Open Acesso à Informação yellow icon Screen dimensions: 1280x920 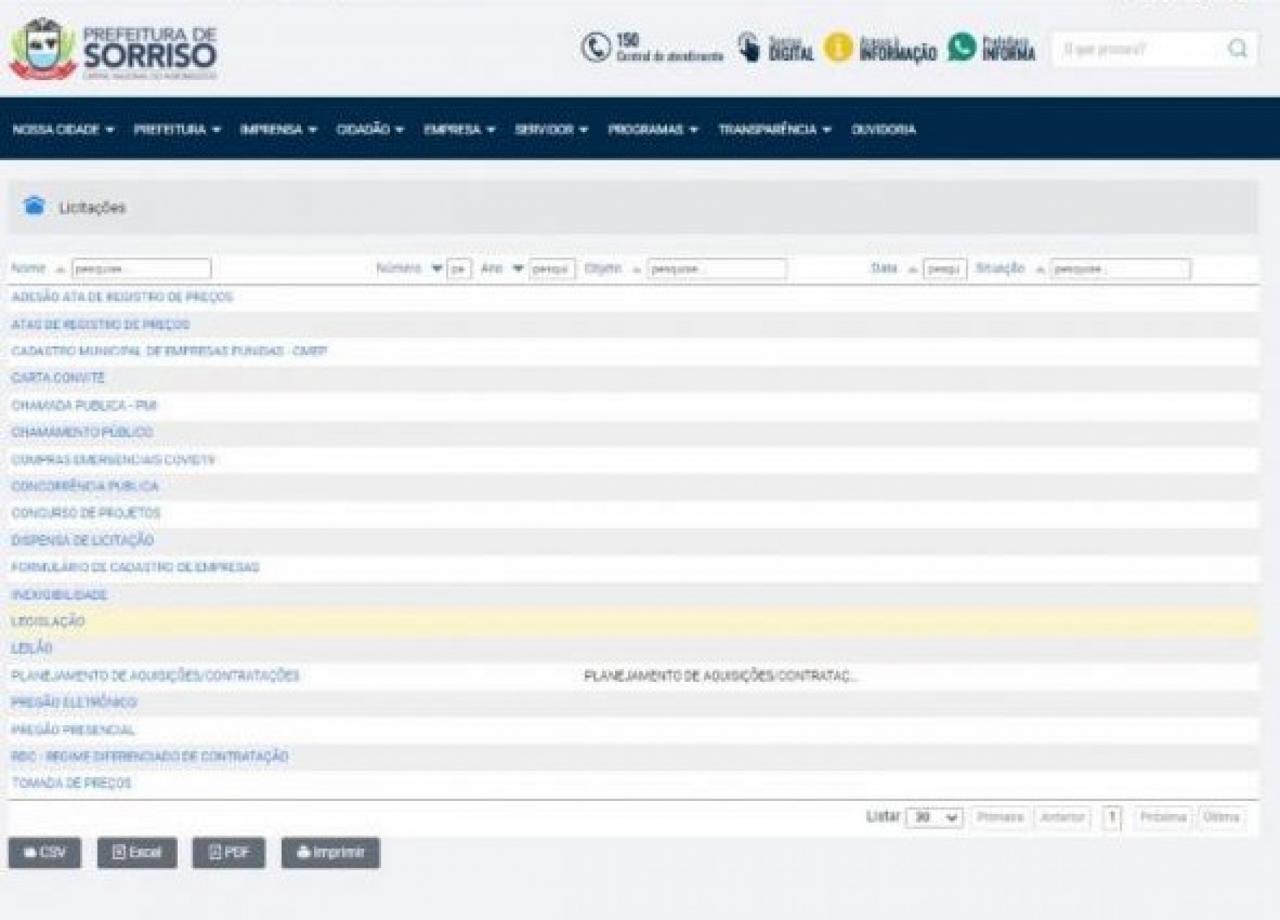click(x=838, y=47)
